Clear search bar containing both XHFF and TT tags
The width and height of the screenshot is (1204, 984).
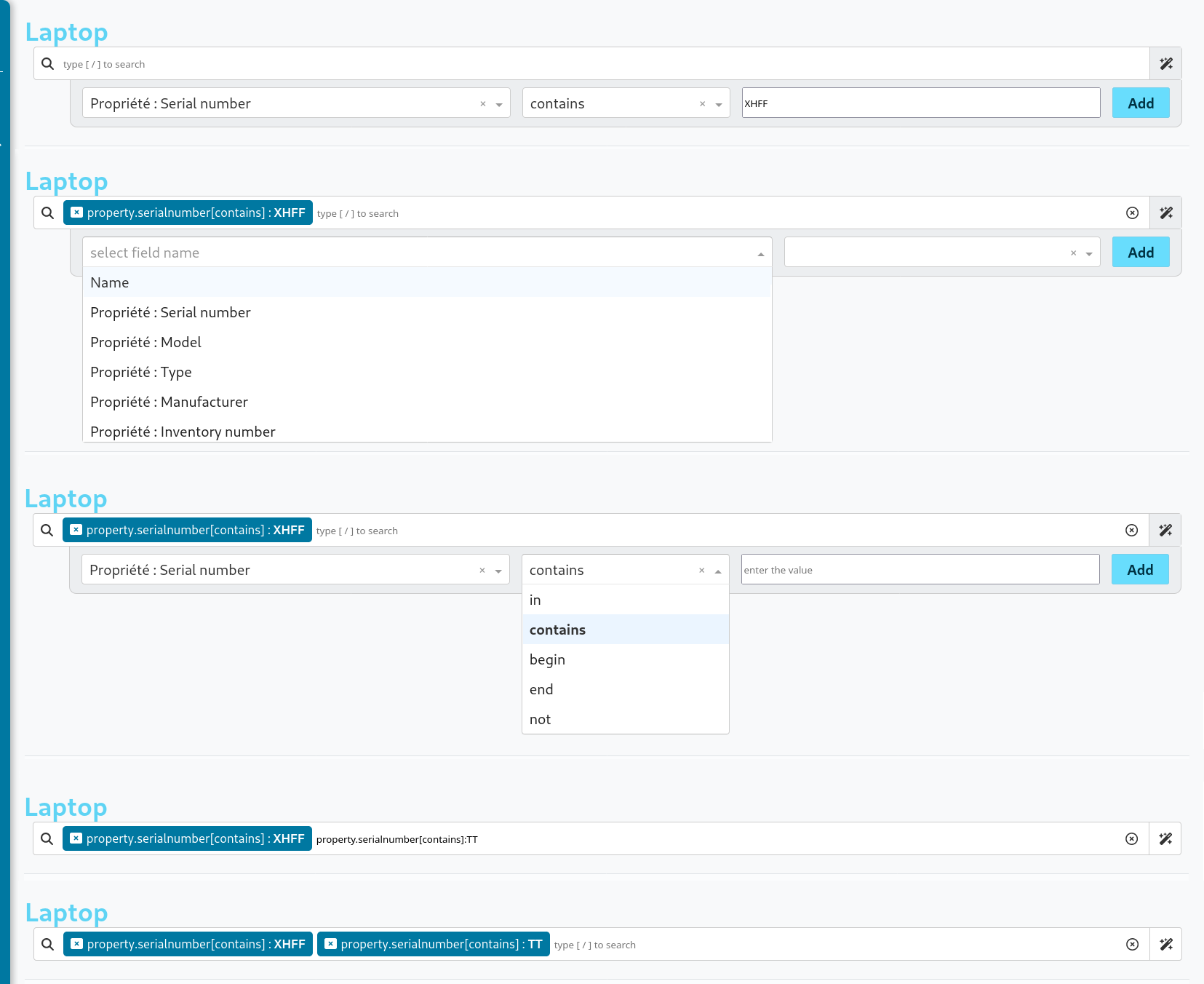[1132, 944]
